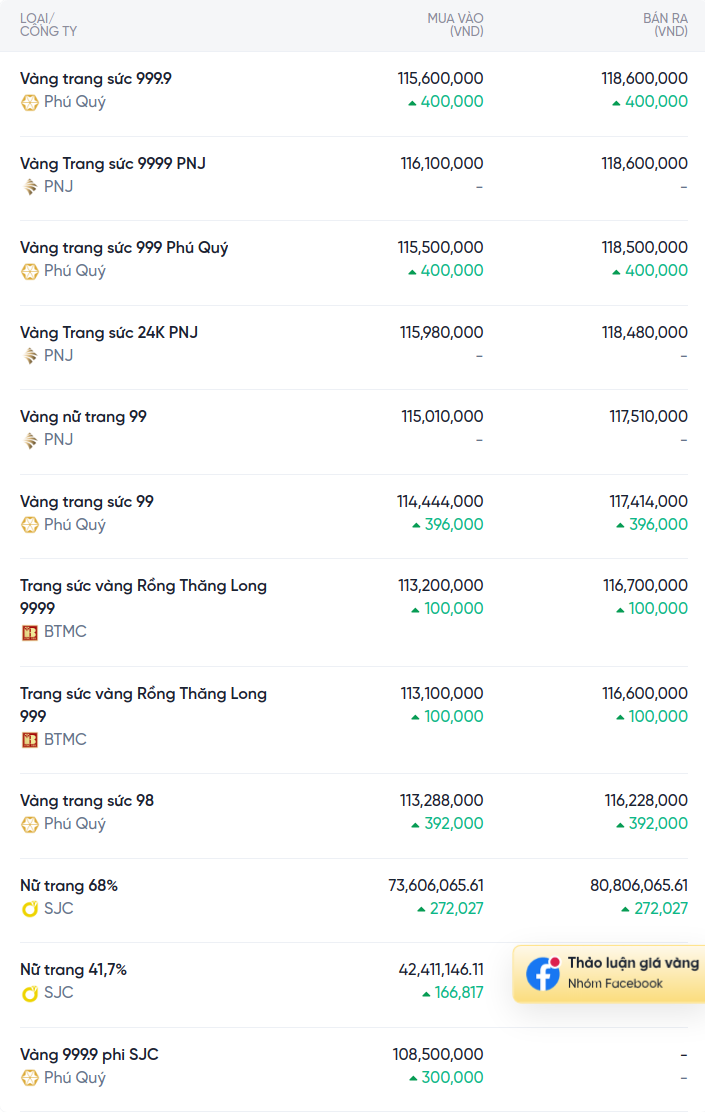
Task: Click PNJ logo under Vàng Trang sức 9999 PNJ
Action: 30,187
